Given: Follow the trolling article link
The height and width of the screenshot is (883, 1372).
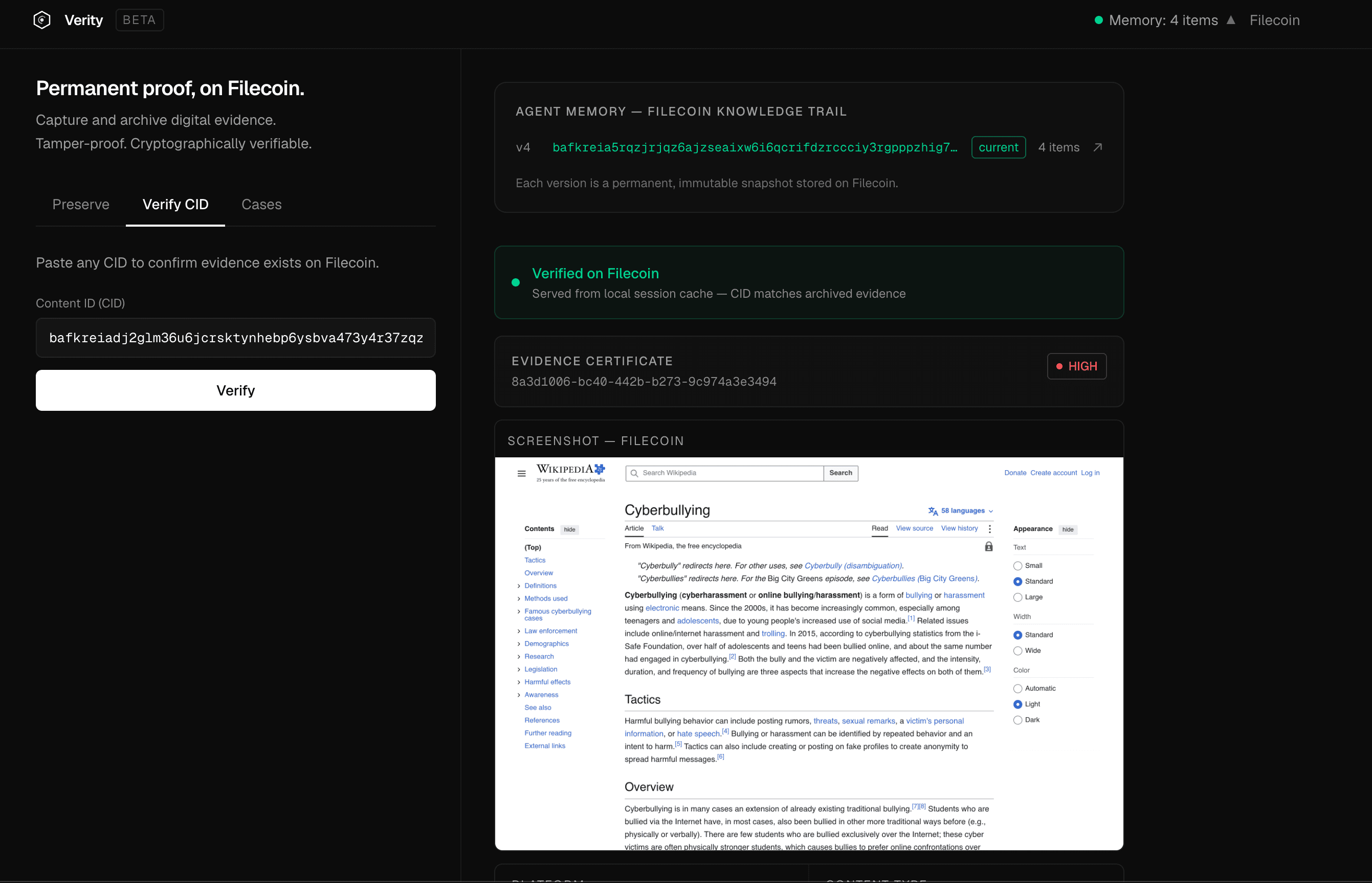Looking at the screenshot, I should point(773,633).
